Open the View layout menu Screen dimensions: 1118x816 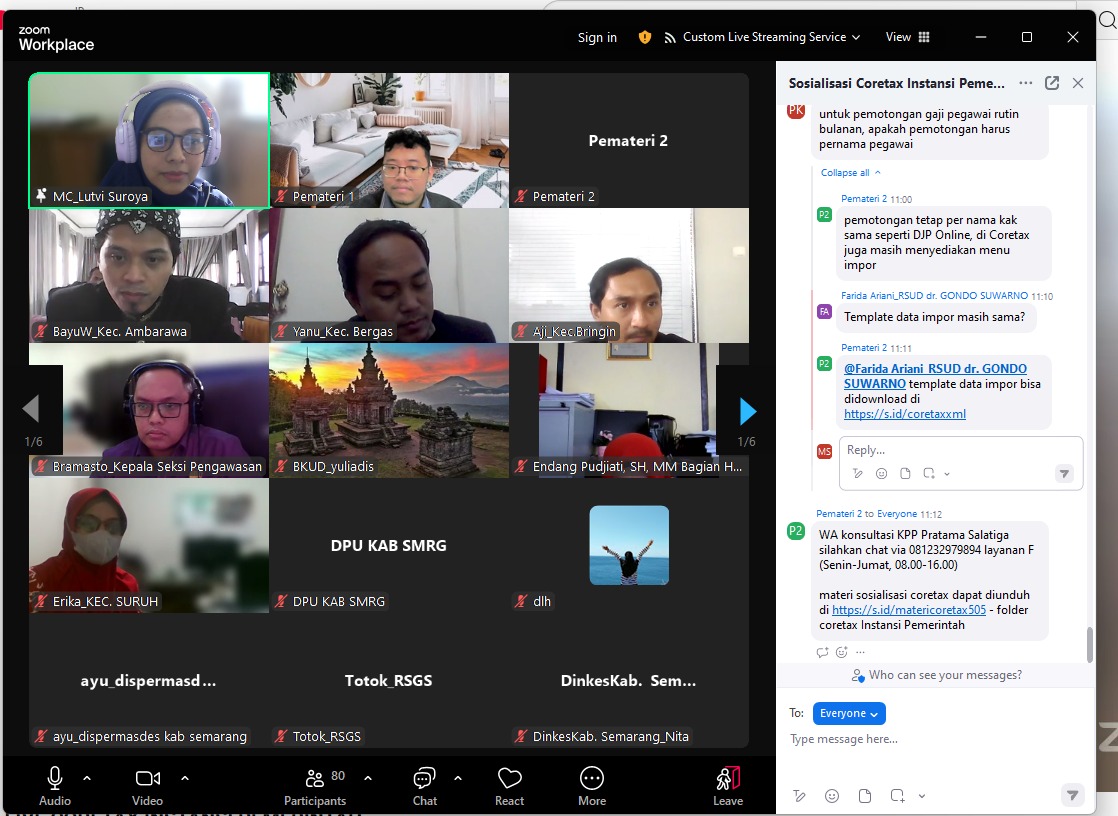pos(907,37)
